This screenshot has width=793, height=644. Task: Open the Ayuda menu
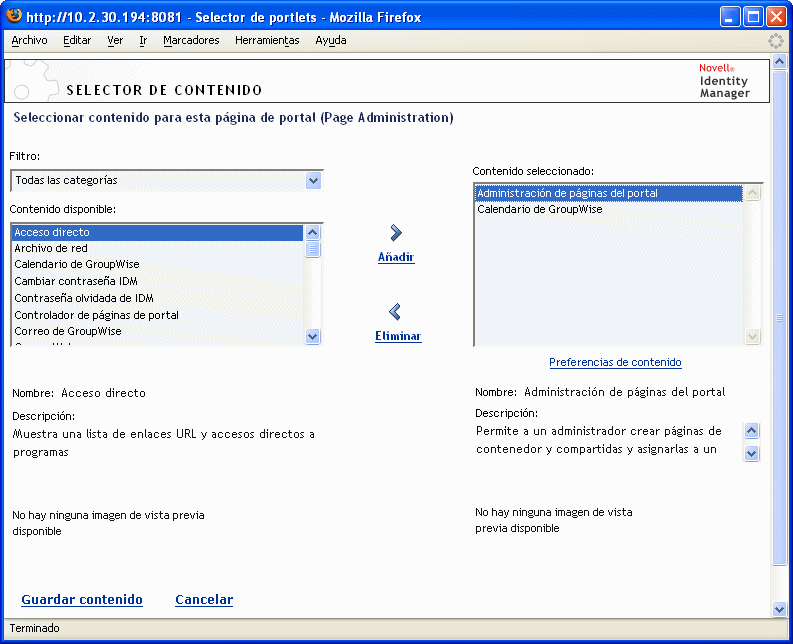coord(331,40)
